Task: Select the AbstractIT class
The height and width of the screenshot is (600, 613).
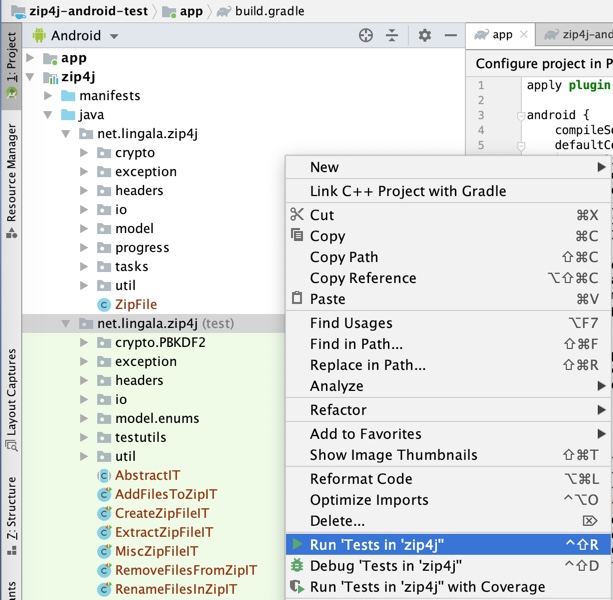Action: (x=138, y=475)
